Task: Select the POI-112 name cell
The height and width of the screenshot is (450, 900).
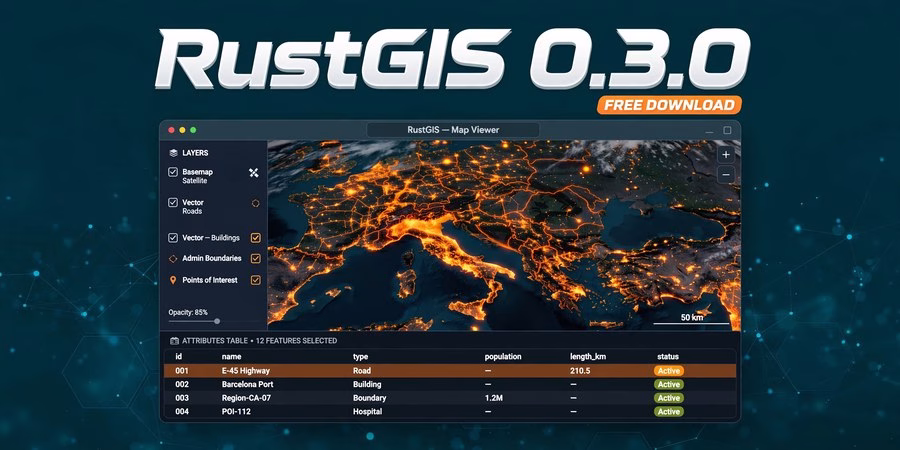Action: [x=236, y=412]
